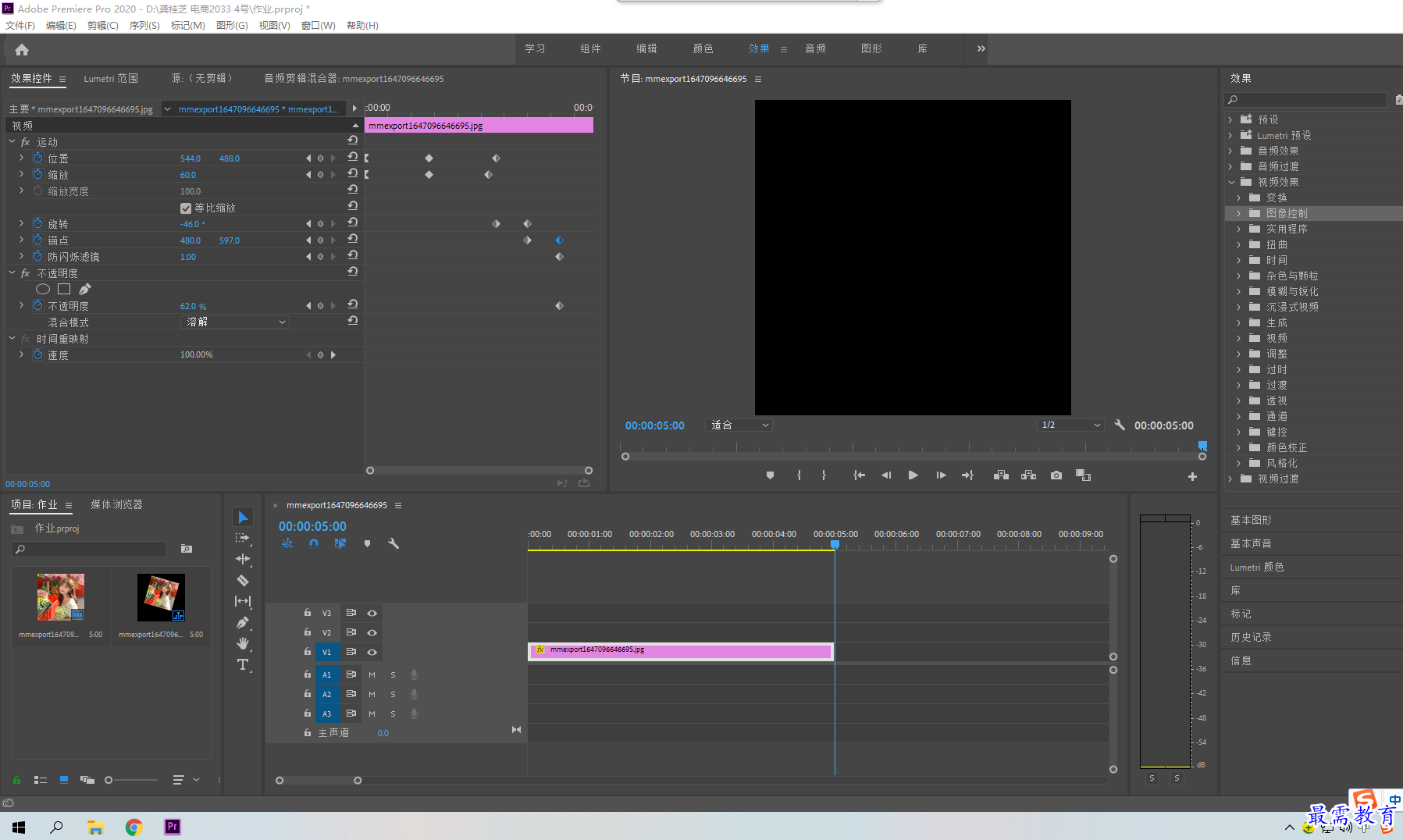Toggle snap in timeline

313,543
